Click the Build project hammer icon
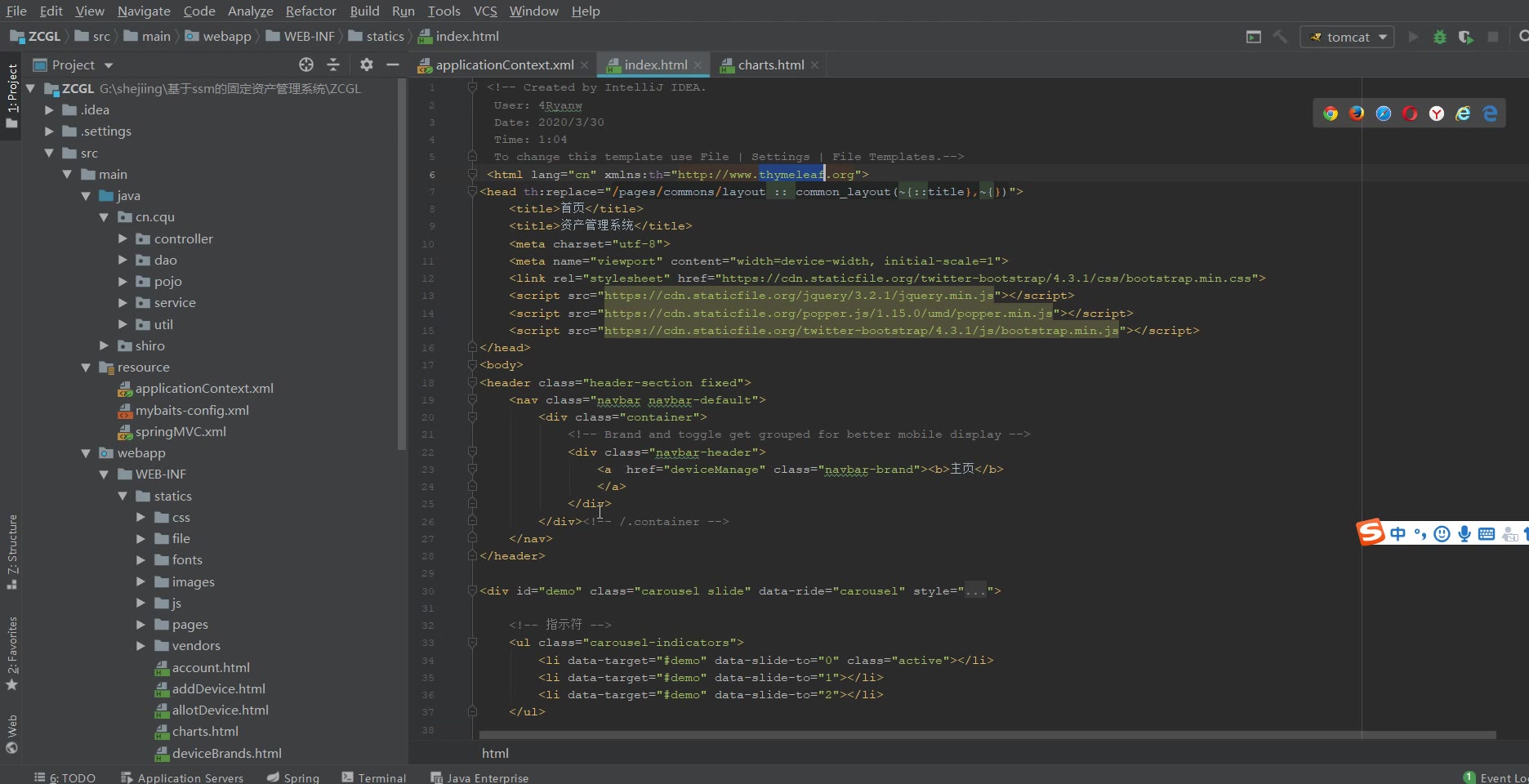The width and height of the screenshot is (1529, 784). (x=1281, y=37)
